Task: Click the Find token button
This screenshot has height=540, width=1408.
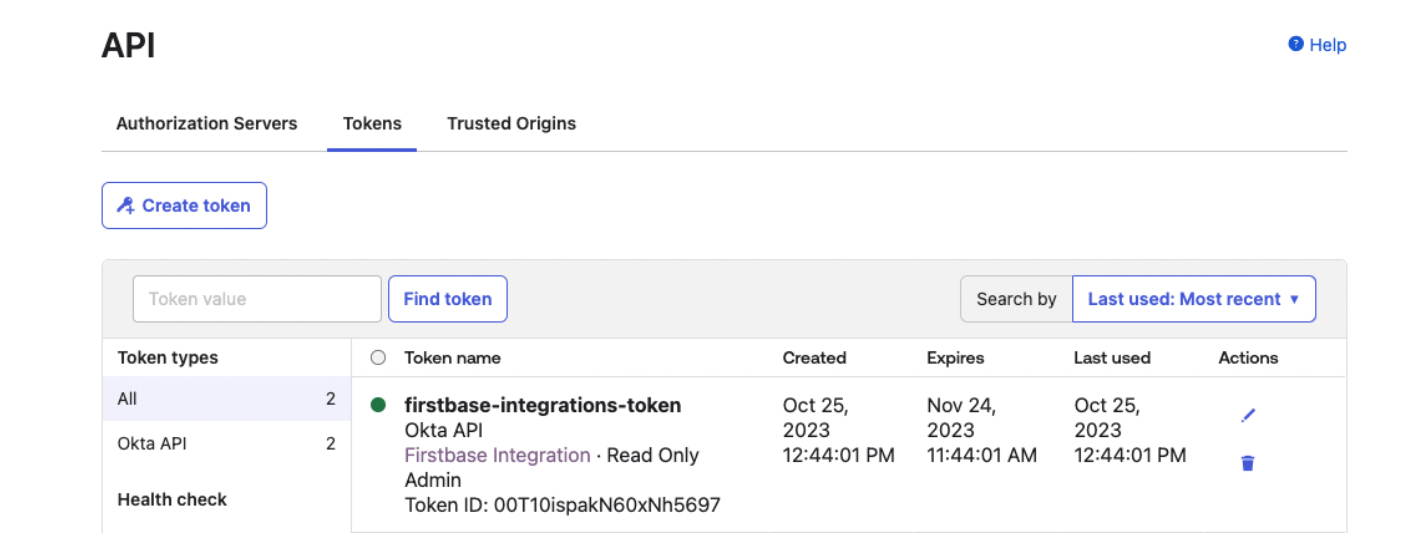Action: click(x=448, y=299)
